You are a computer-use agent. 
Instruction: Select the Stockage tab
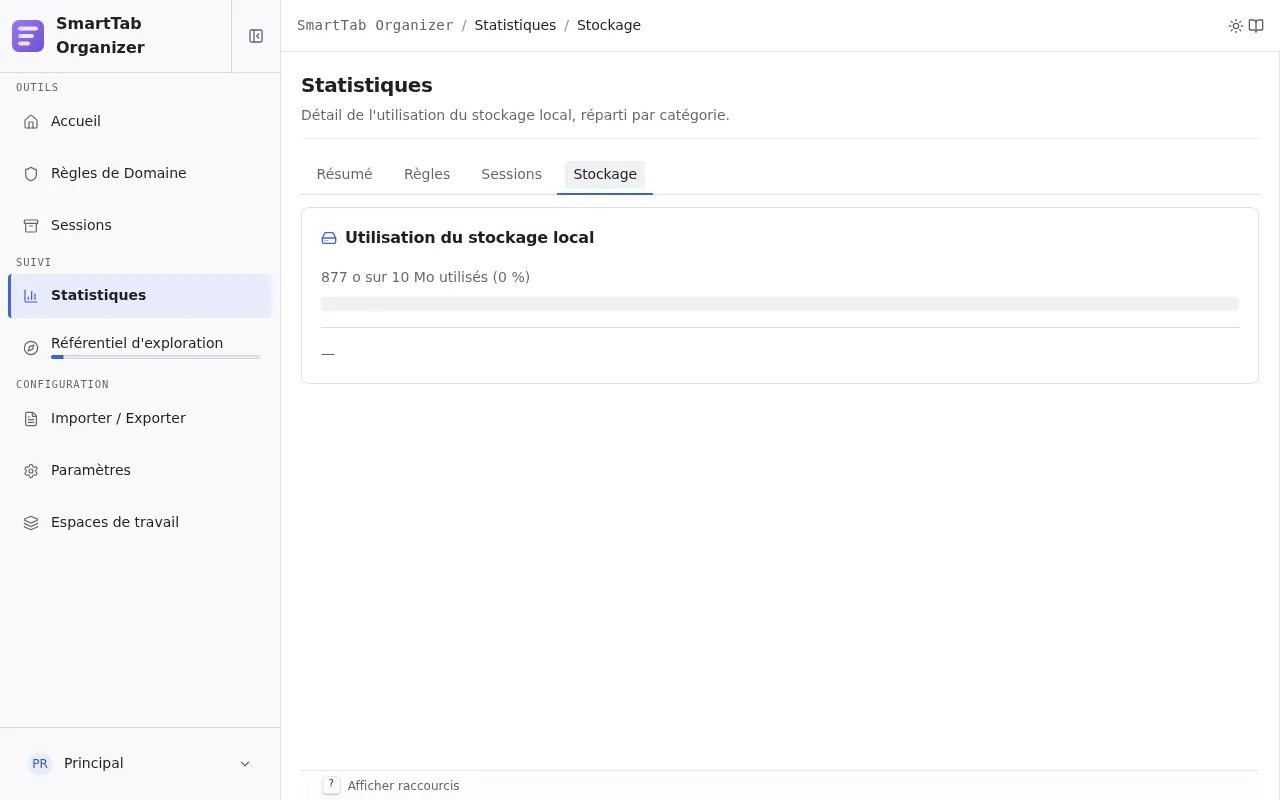pos(605,174)
